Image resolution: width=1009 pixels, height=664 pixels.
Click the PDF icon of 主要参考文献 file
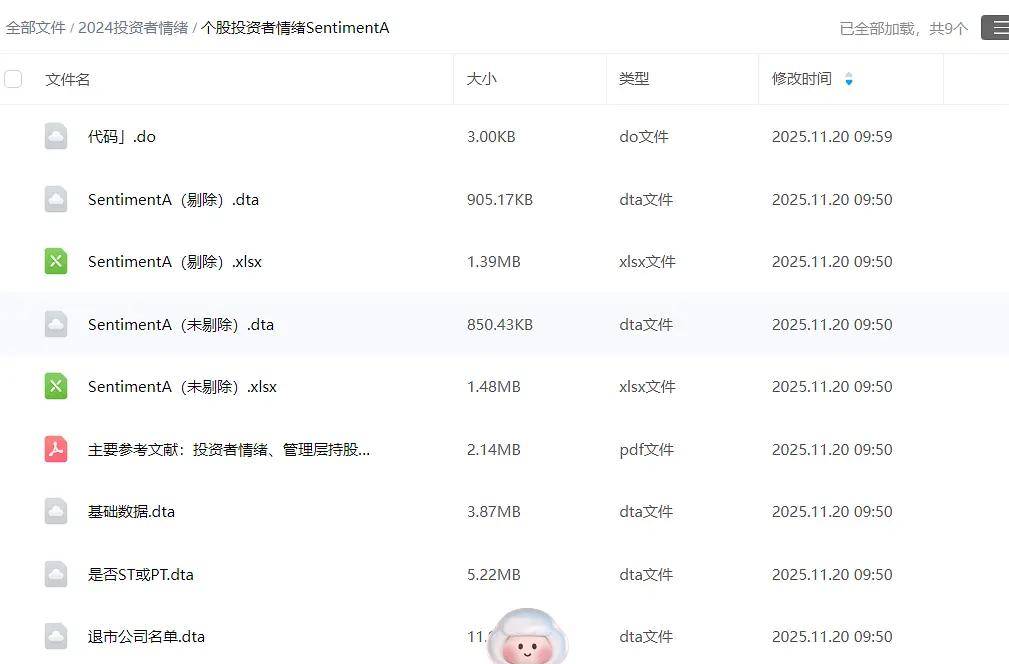(56, 449)
